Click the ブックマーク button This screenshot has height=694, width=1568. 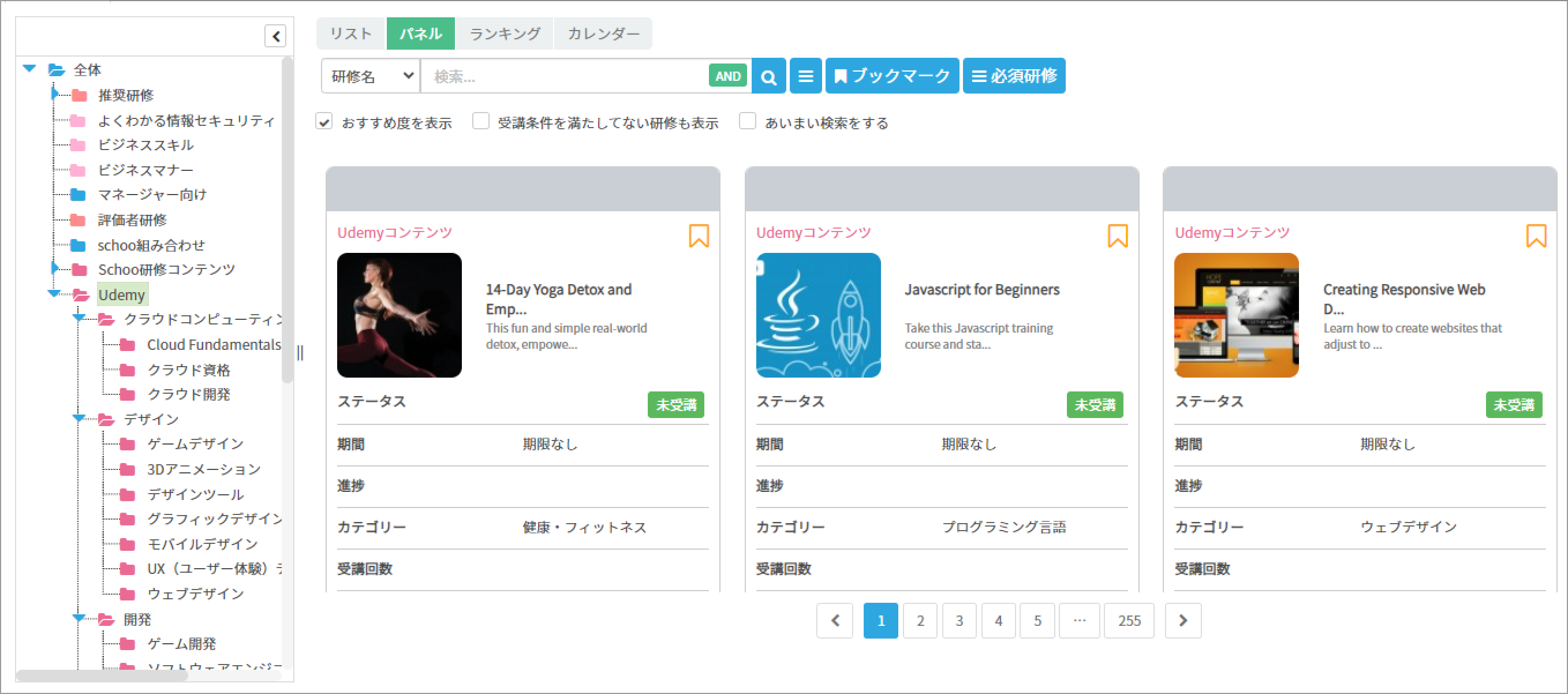[x=892, y=77]
